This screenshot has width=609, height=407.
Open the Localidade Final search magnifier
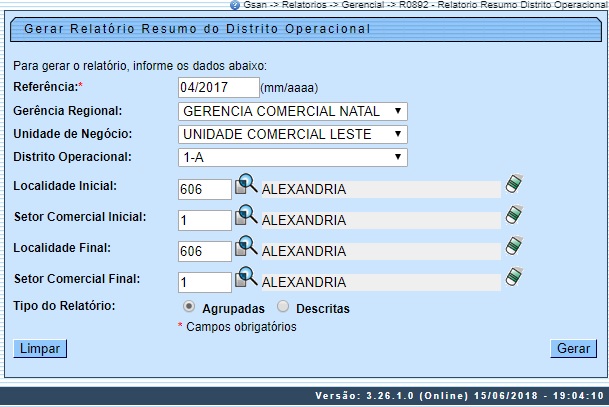point(246,248)
